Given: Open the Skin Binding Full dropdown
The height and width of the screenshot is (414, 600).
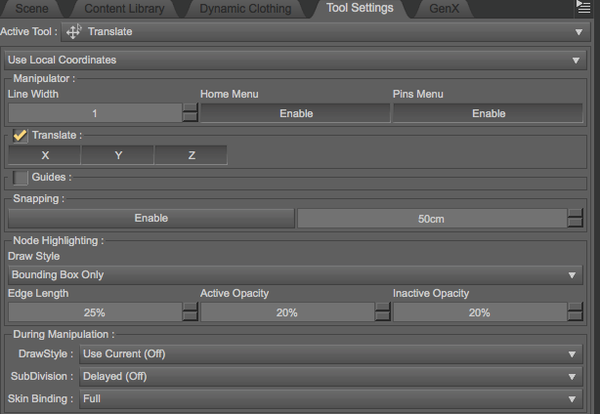Looking at the screenshot, I should (x=331, y=399).
